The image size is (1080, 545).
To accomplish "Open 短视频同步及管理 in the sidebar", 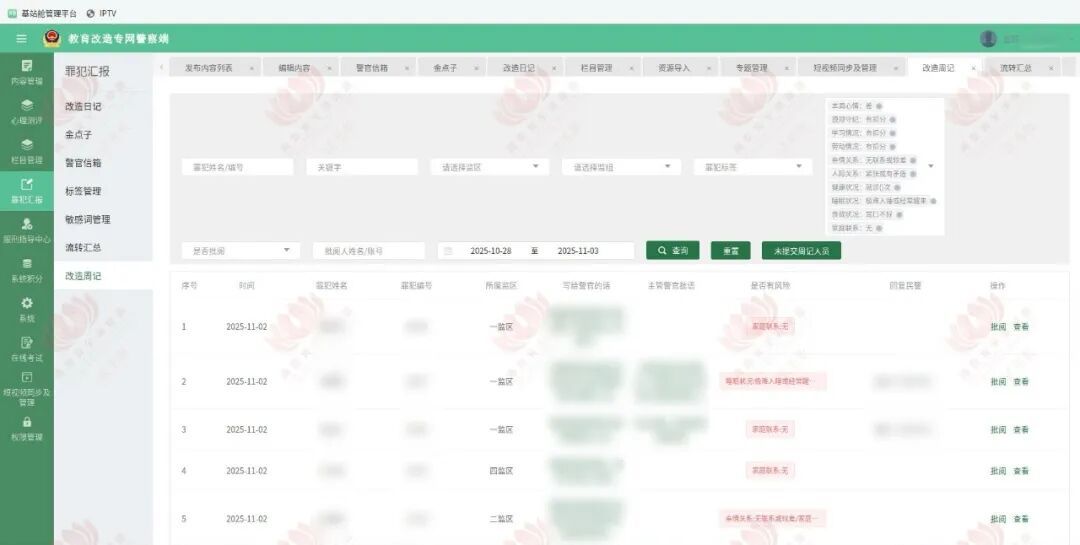I will pyautogui.click(x=27, y=389).
